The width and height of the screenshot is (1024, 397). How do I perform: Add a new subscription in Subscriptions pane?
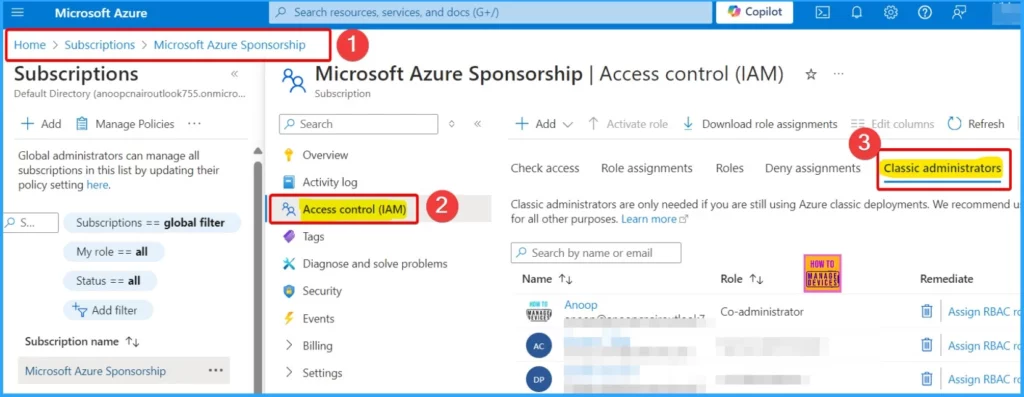[x=41, y=124]
